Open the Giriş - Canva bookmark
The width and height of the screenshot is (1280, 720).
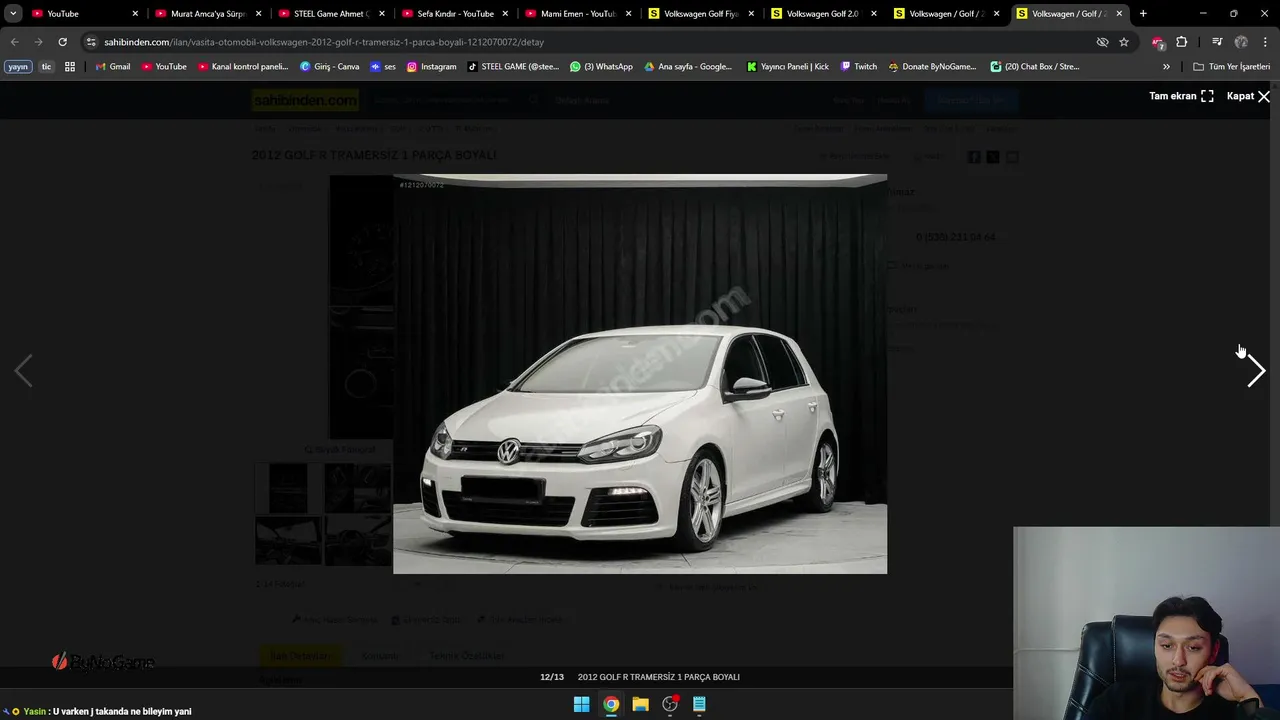pyautogui.click(x=330, y=67)
